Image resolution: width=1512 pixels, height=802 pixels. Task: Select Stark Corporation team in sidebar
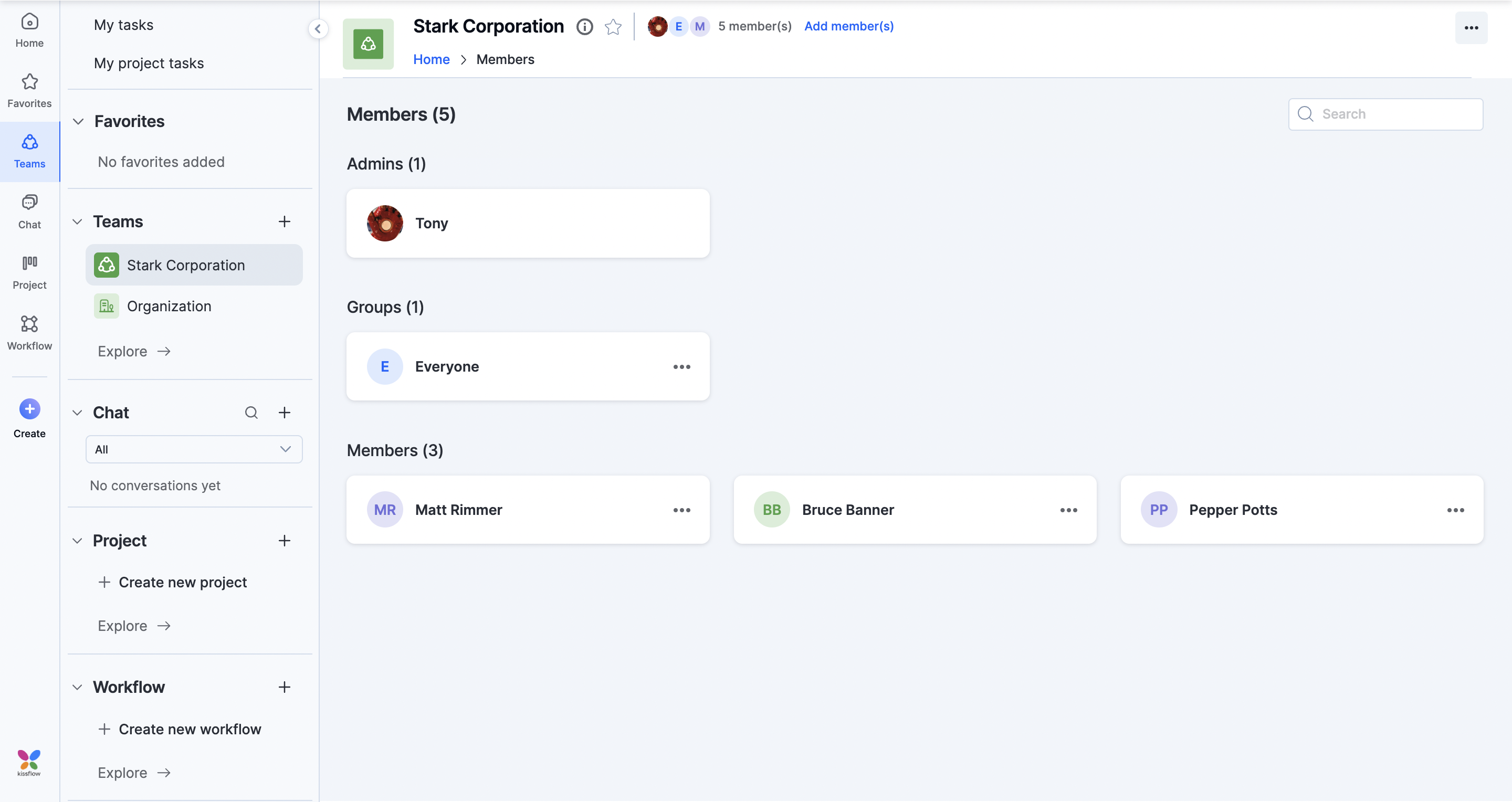pyautogui.click(x=194, y=265)
